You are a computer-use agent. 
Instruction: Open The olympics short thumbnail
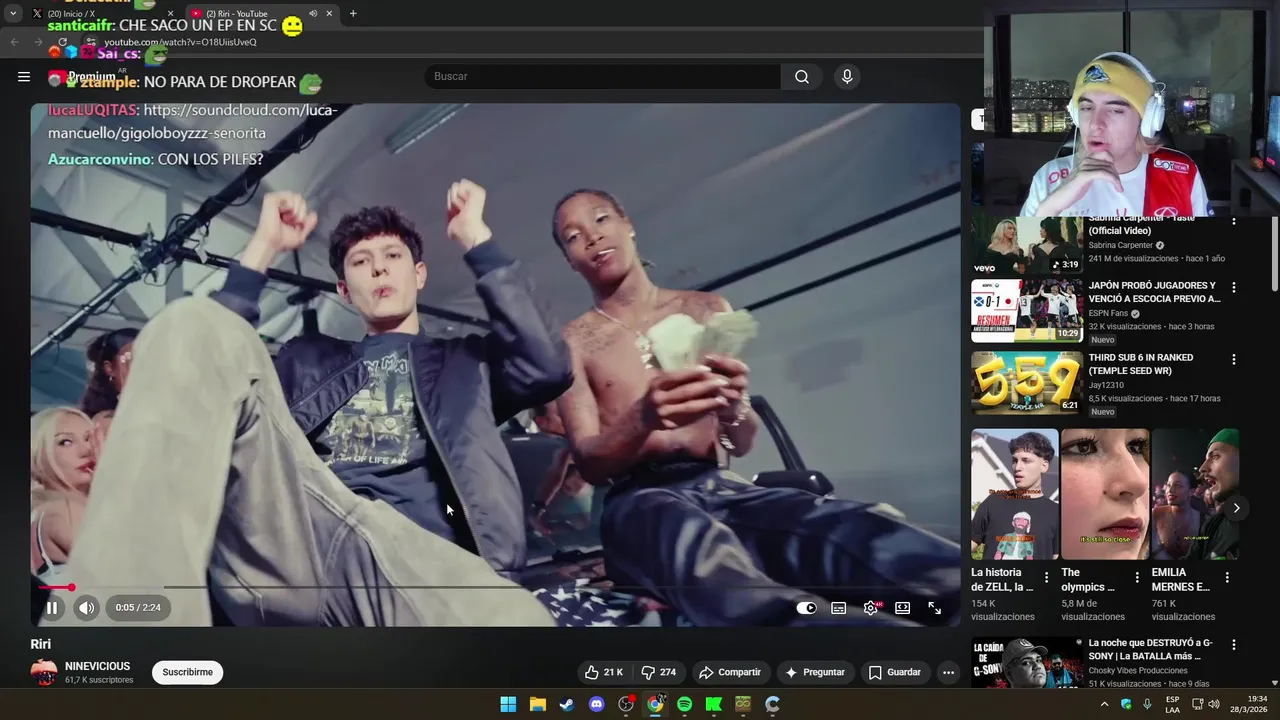point(1104,494)
